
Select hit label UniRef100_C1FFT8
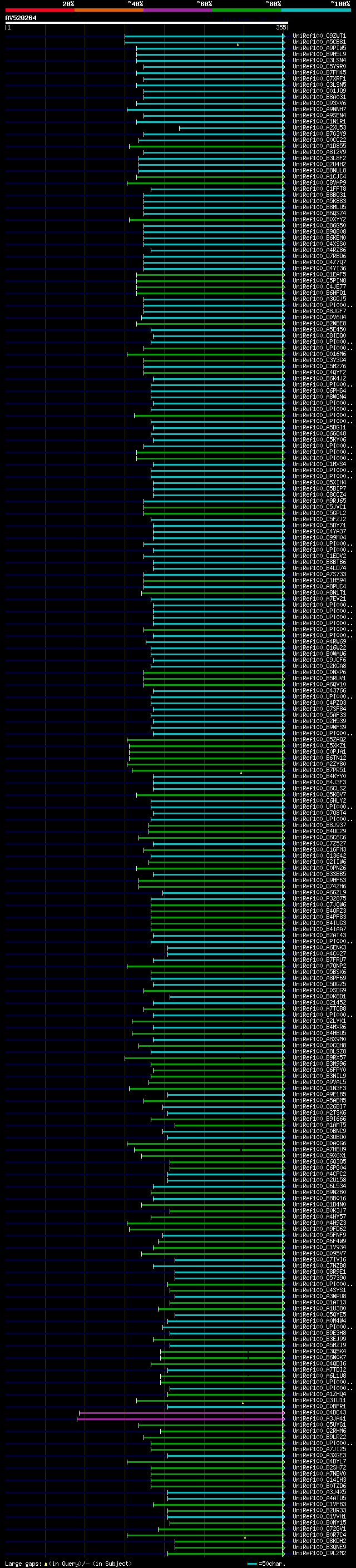tap(319, 189)
